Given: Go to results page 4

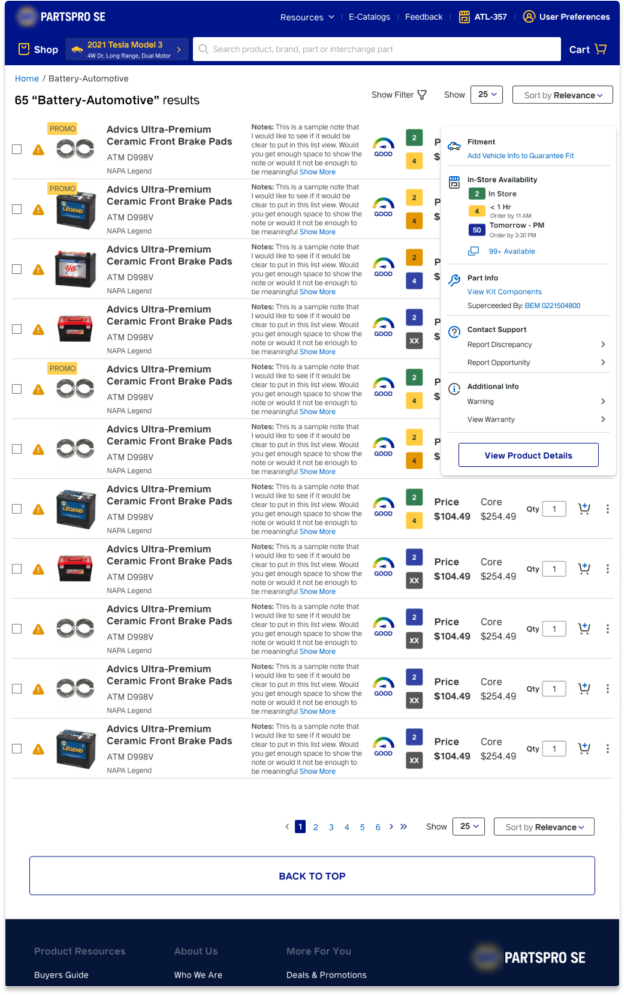Looking at the screenshot, I should [347, 827].
